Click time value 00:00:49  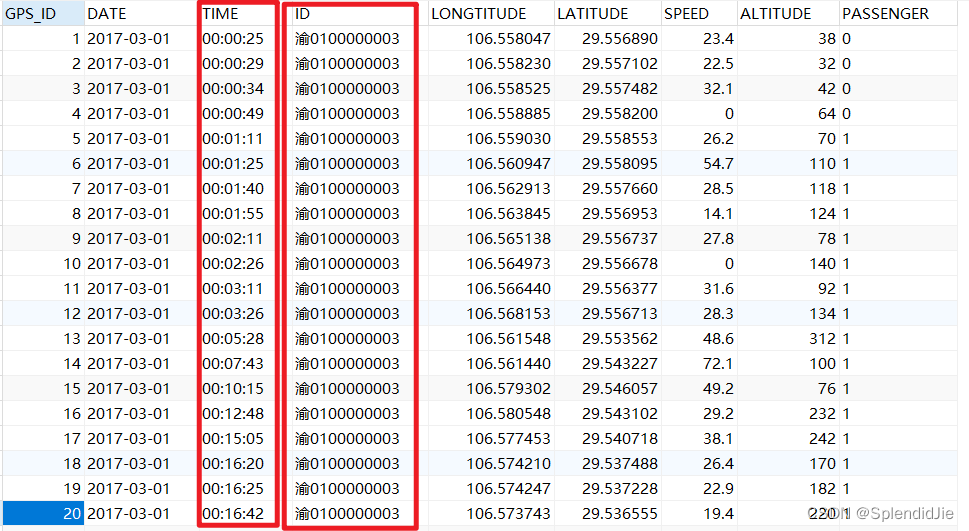pyautogui.click(x=233, y=114)
